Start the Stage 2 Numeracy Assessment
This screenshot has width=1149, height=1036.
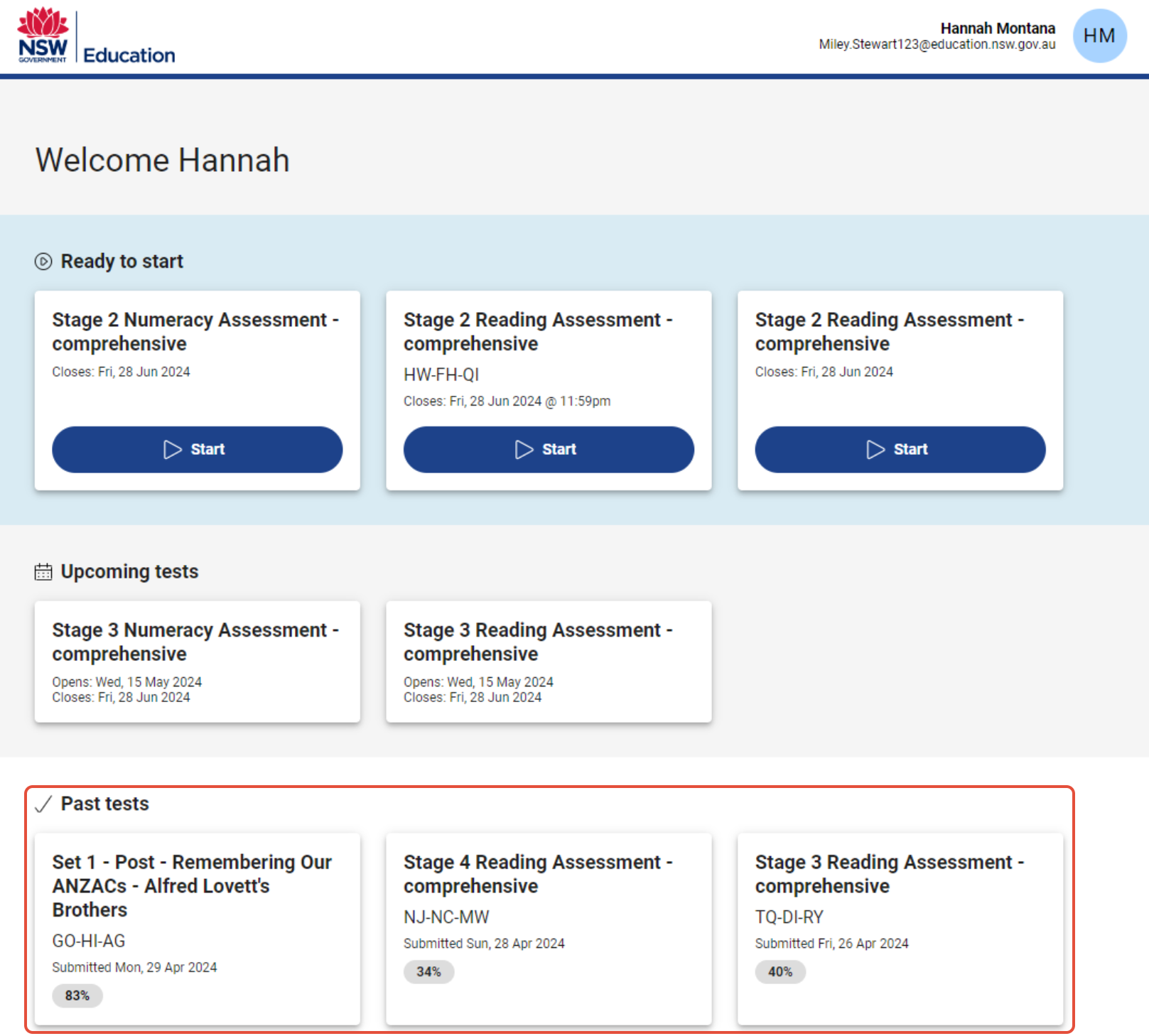[198, 449]
